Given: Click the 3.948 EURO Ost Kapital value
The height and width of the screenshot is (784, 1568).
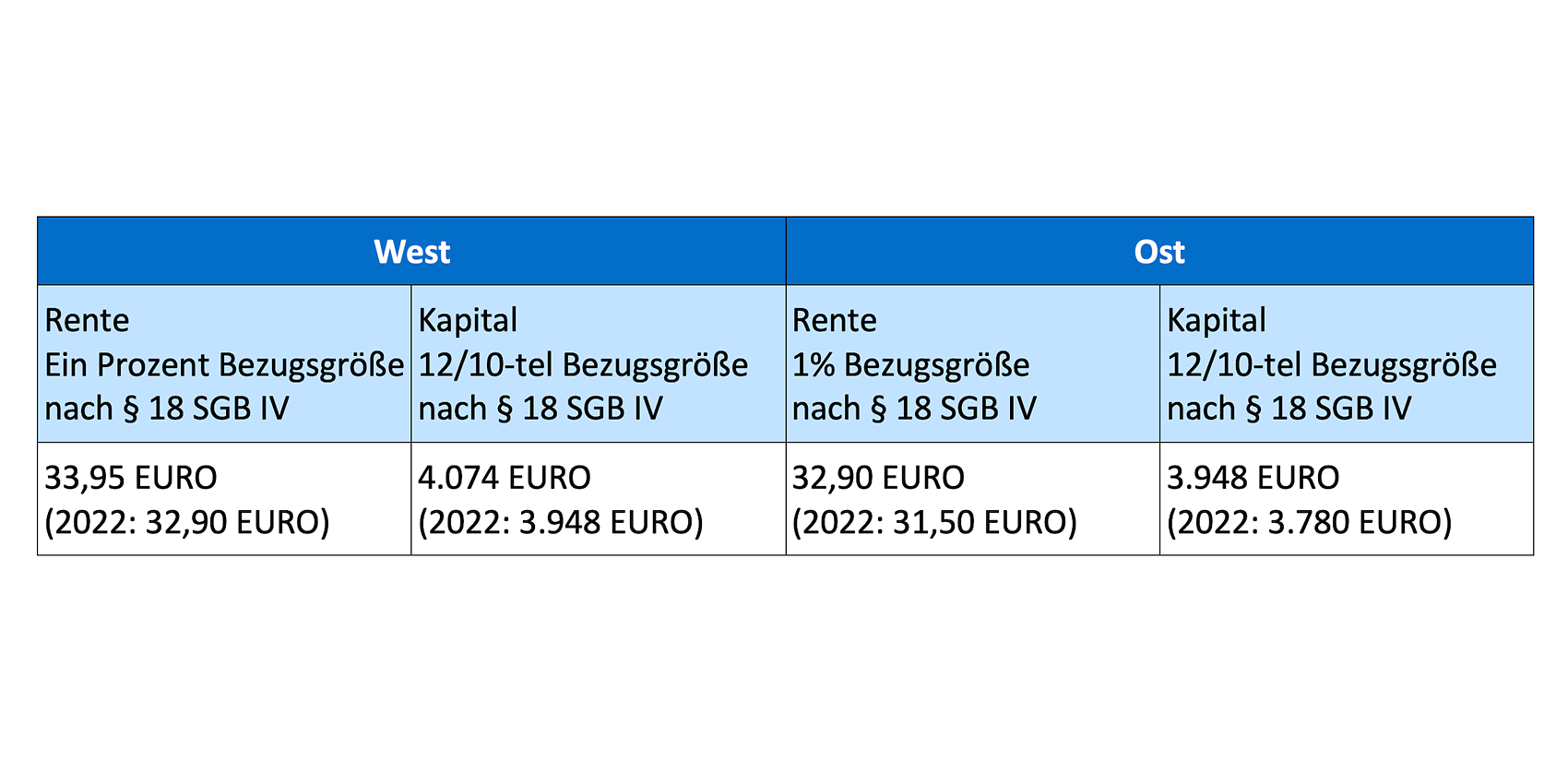Looking at the screenshot, I should (x=1253, y=478).
